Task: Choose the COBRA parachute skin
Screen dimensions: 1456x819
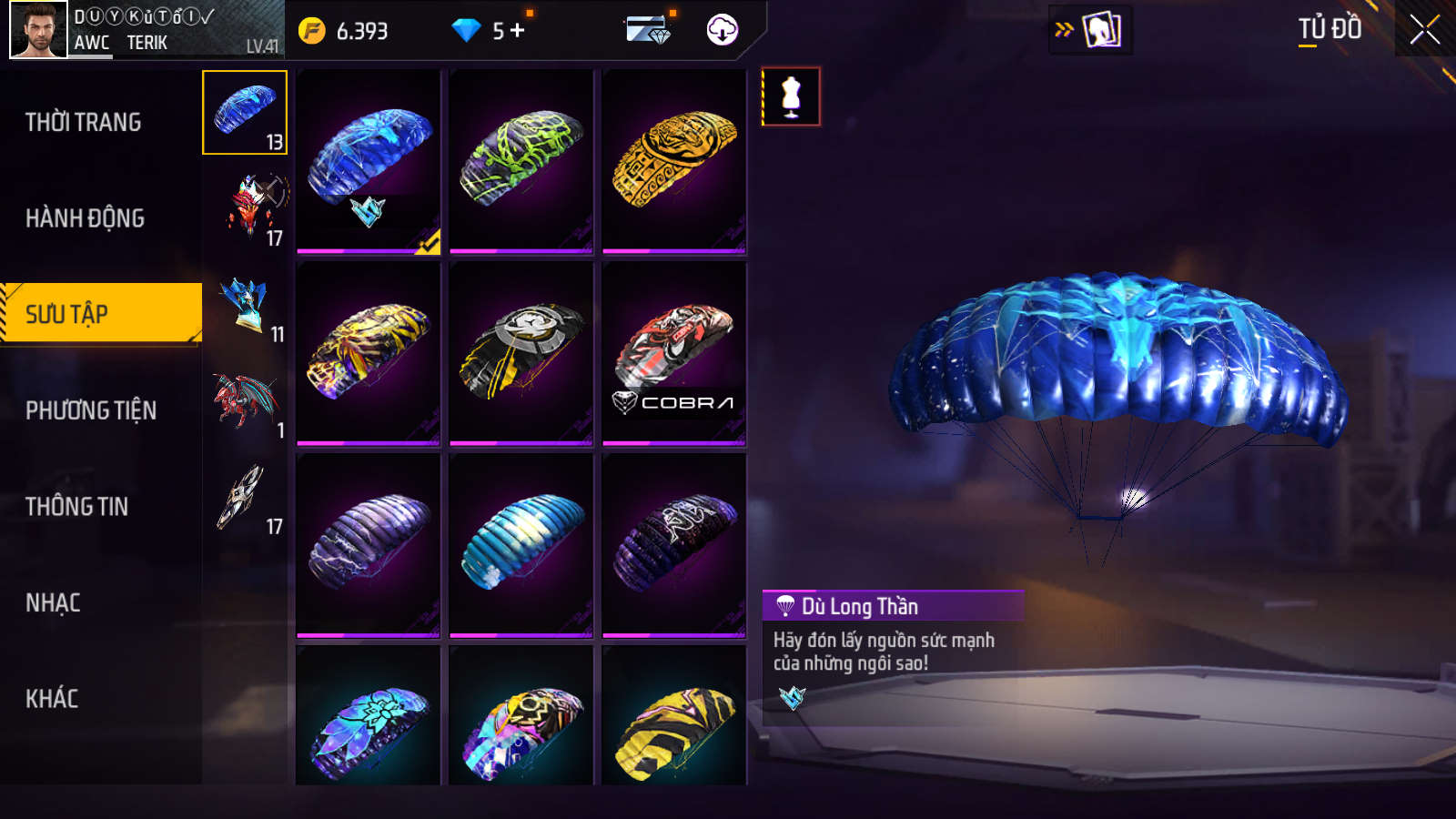Action: (674, 354)
